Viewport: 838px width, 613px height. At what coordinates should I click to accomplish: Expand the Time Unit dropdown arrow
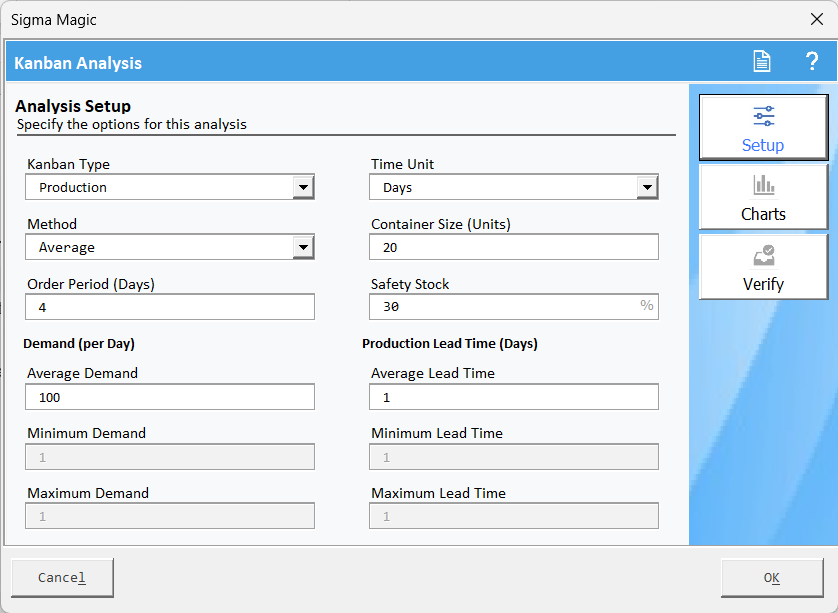tap(647, 187)
